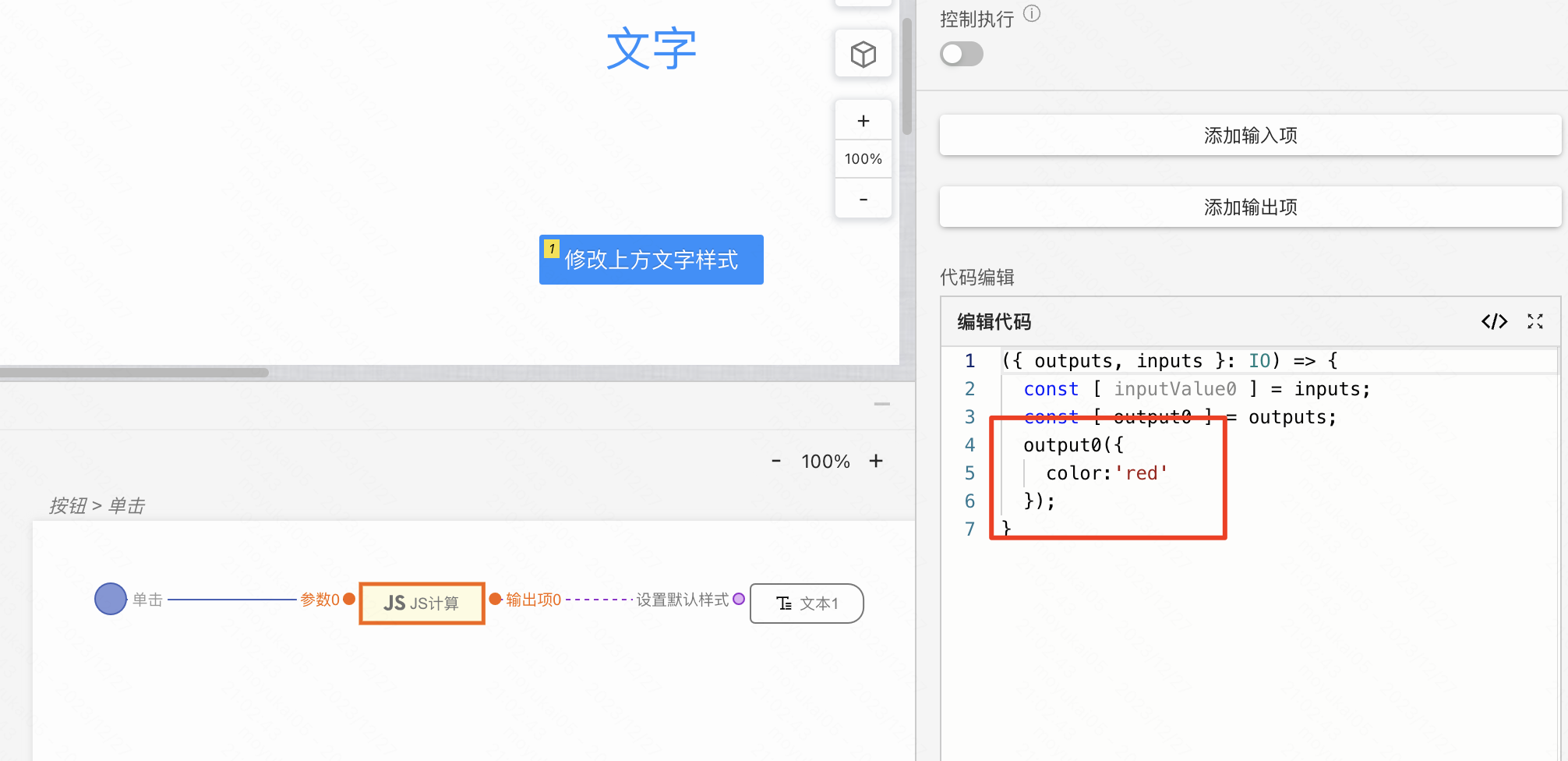Viewport: 1568px width, 761px height.
Task: Click the '});' on code line 6
Action: [x=1040, y=501]
